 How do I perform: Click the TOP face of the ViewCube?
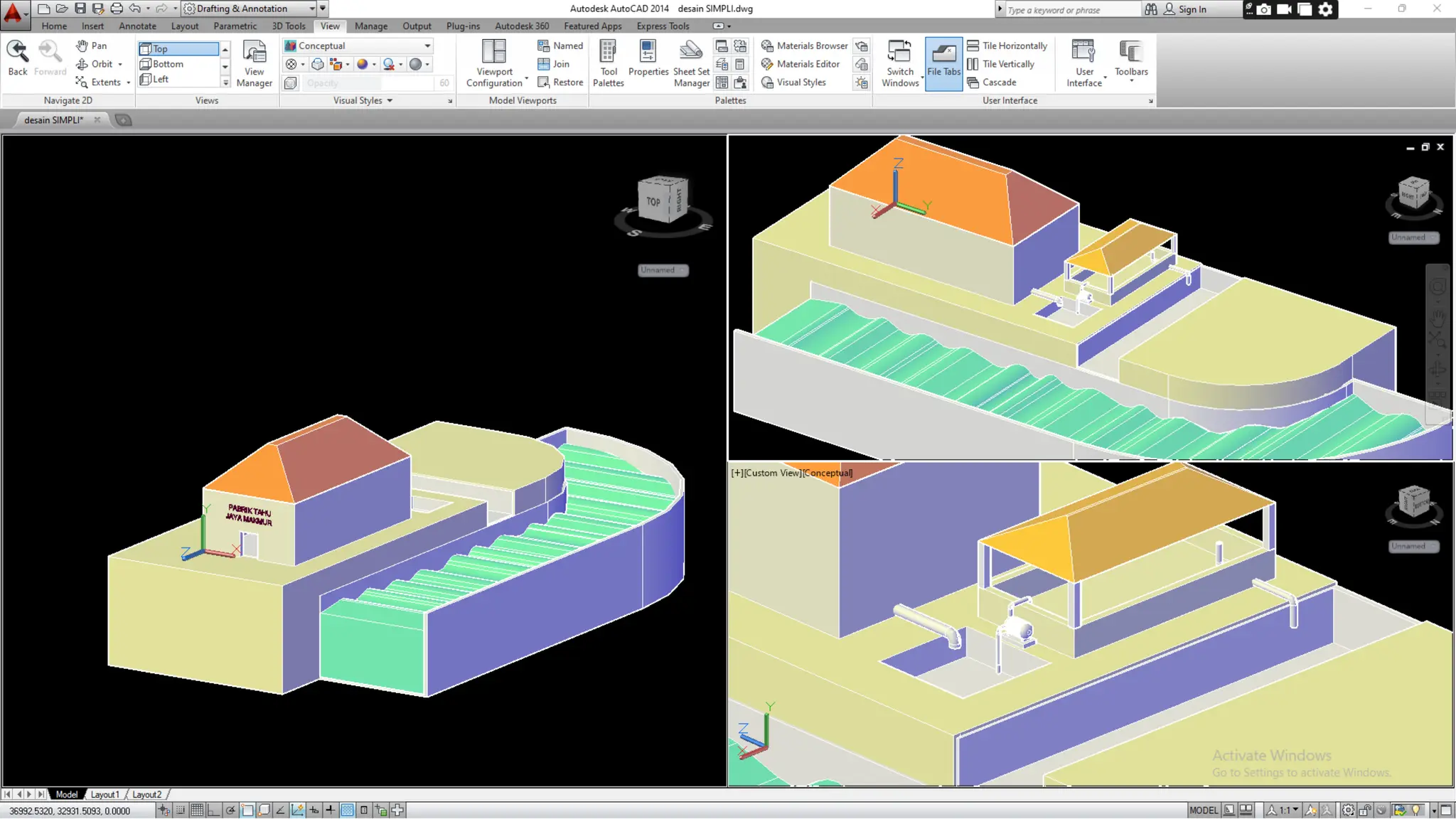(x=653, y=202)
